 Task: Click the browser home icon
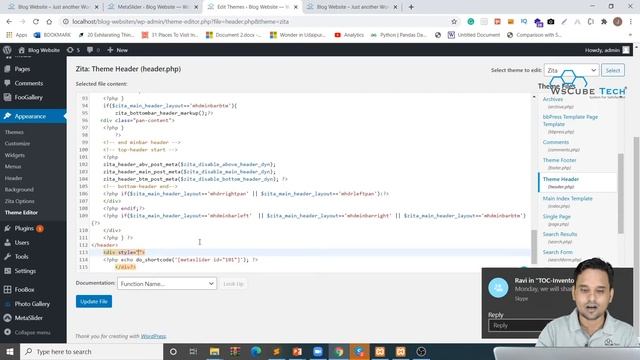pyautogui.click(x=49, y=22)
